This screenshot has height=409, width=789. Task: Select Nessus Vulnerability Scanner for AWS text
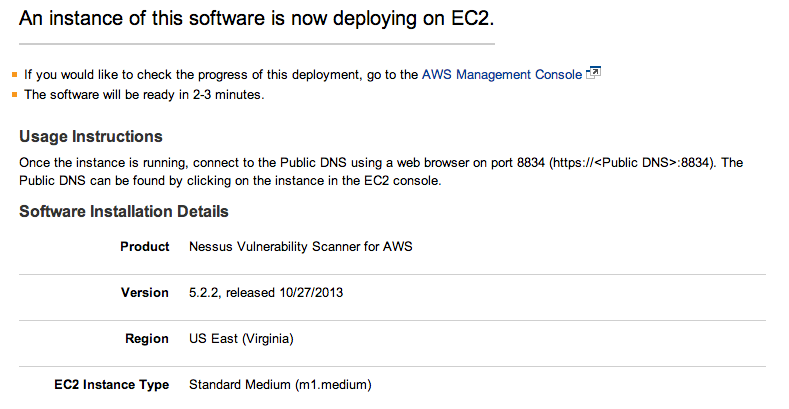tap(300, 247)
